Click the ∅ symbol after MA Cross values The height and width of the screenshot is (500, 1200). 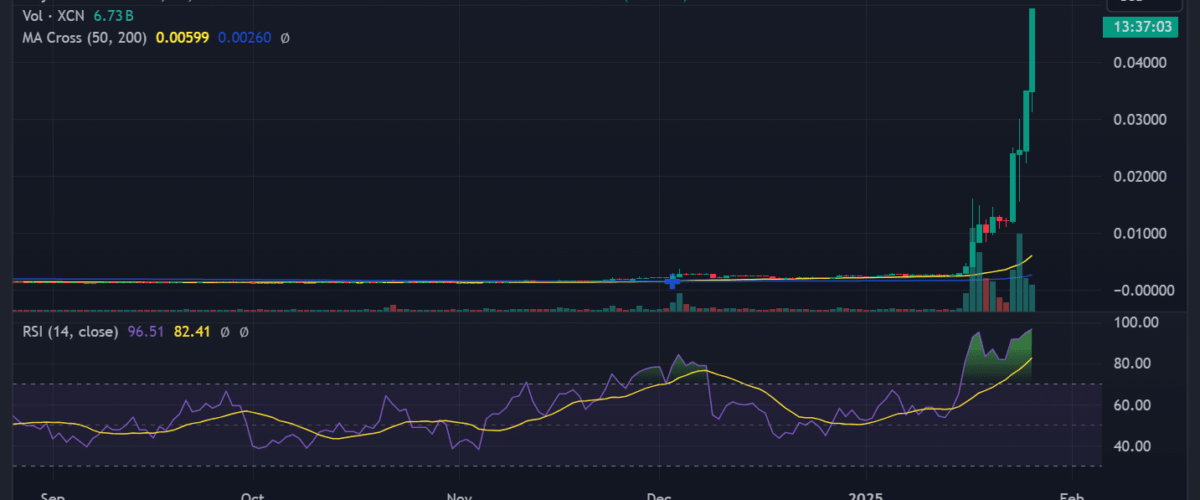[x=285, y=38]
